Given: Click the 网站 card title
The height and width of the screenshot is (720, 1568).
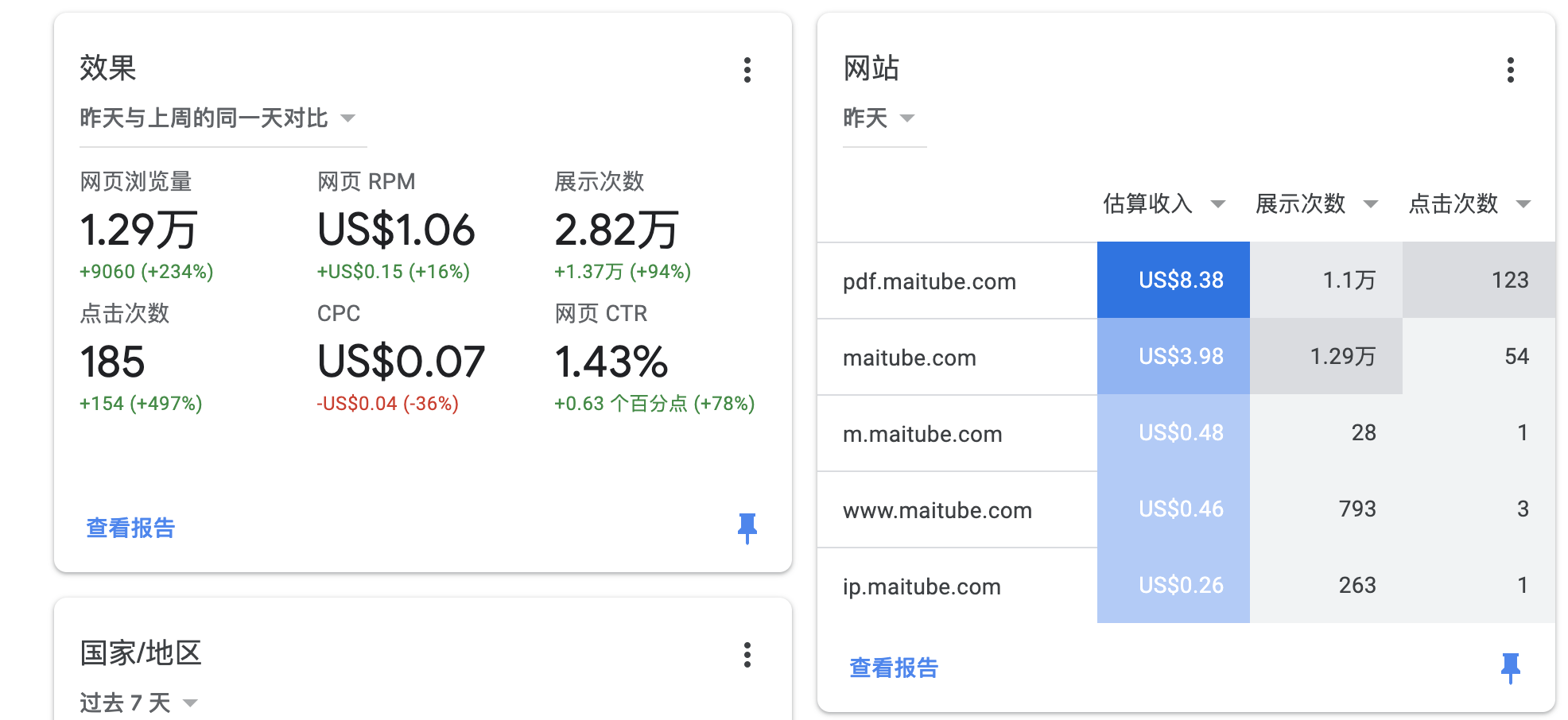Looking at the screenshot, I should (871, 68).
